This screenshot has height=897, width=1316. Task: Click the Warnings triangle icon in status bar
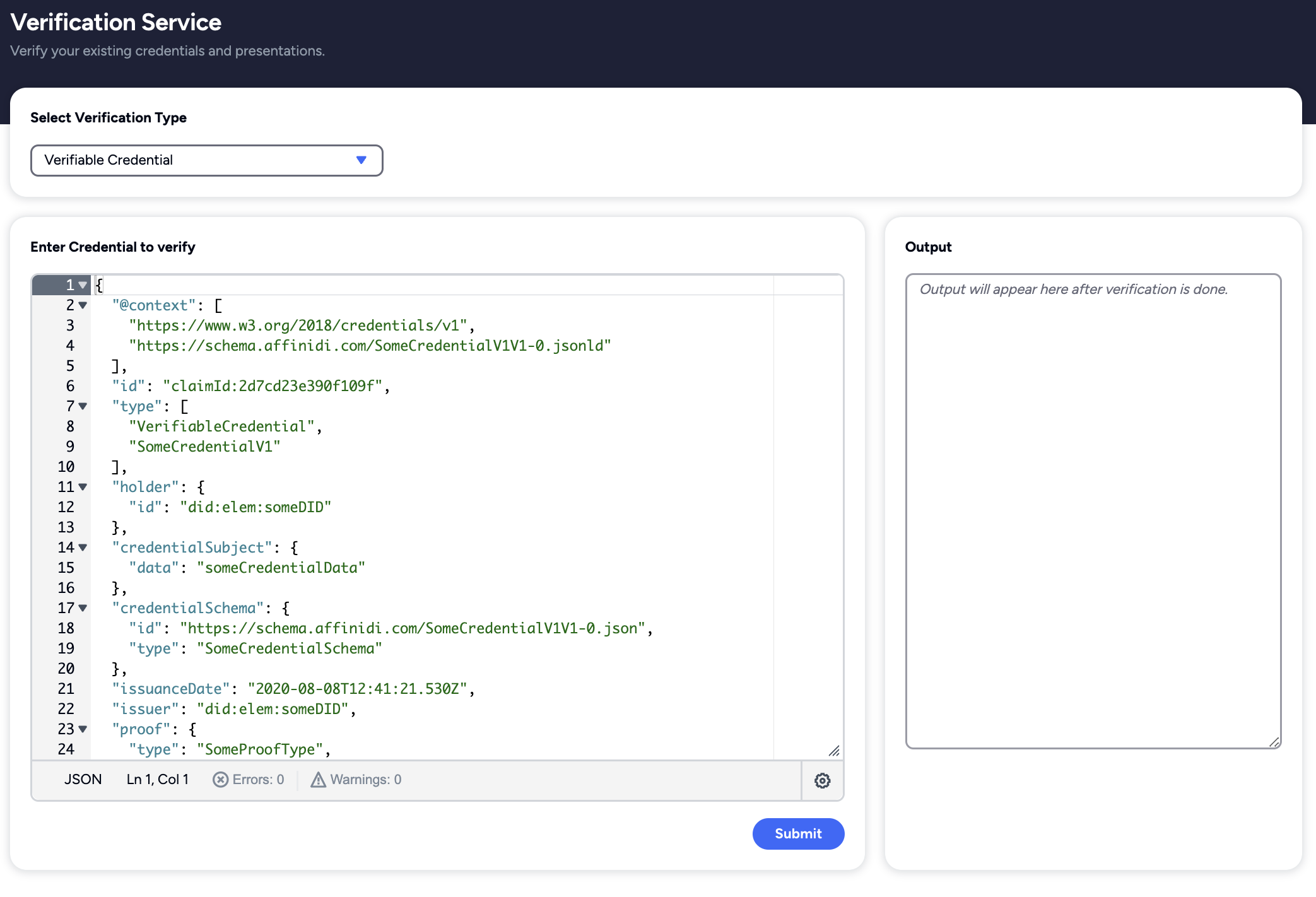pyautogui.click(x=319, y=780)
